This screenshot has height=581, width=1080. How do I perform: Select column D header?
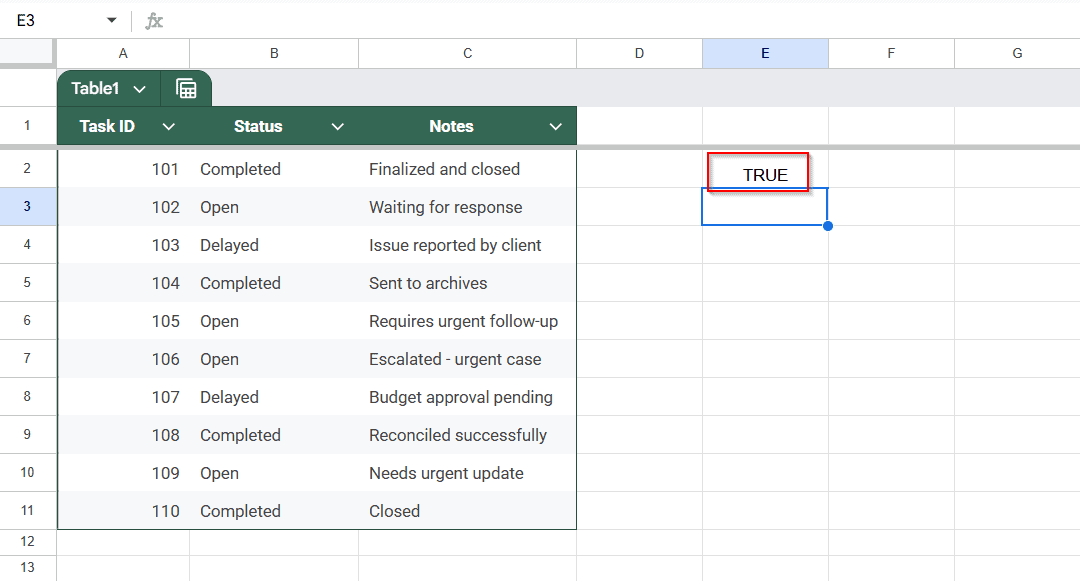(x=639, y=54)
